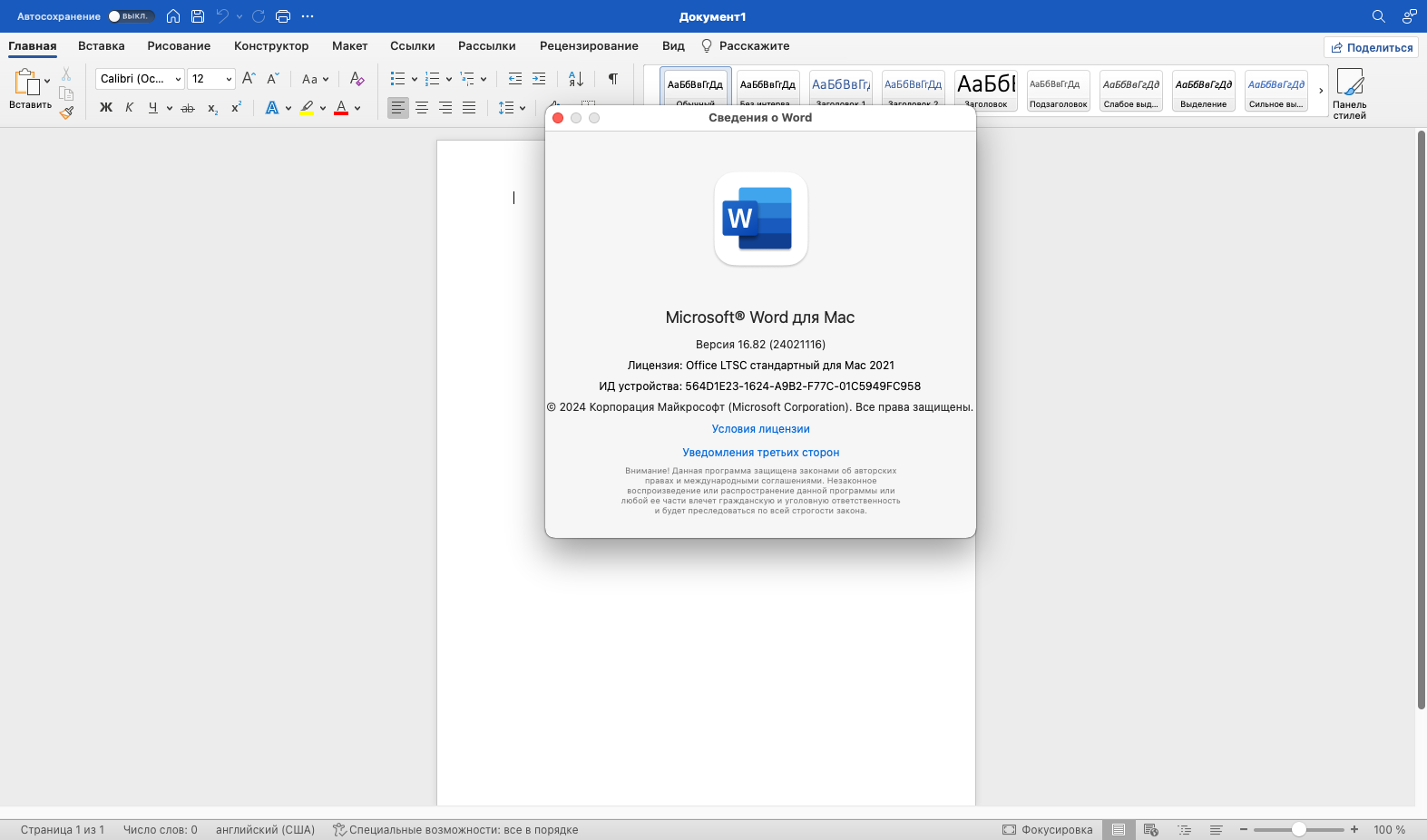The width and height of the screenshot is (1427, 840).
Task: Click the sort text icon
Action: [x=576, y=79]
